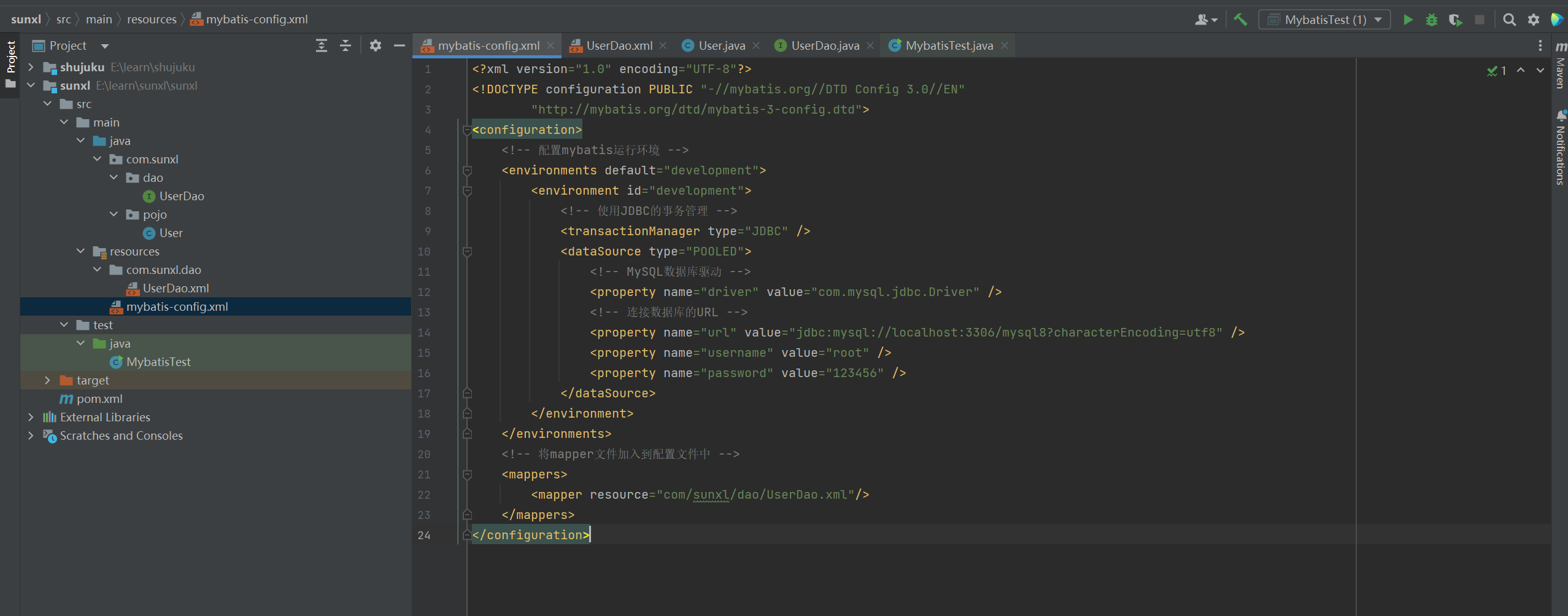Viewport: 1568px width, 616px height.
Task: Open Maven tool window
Action: coord(1560,66)
